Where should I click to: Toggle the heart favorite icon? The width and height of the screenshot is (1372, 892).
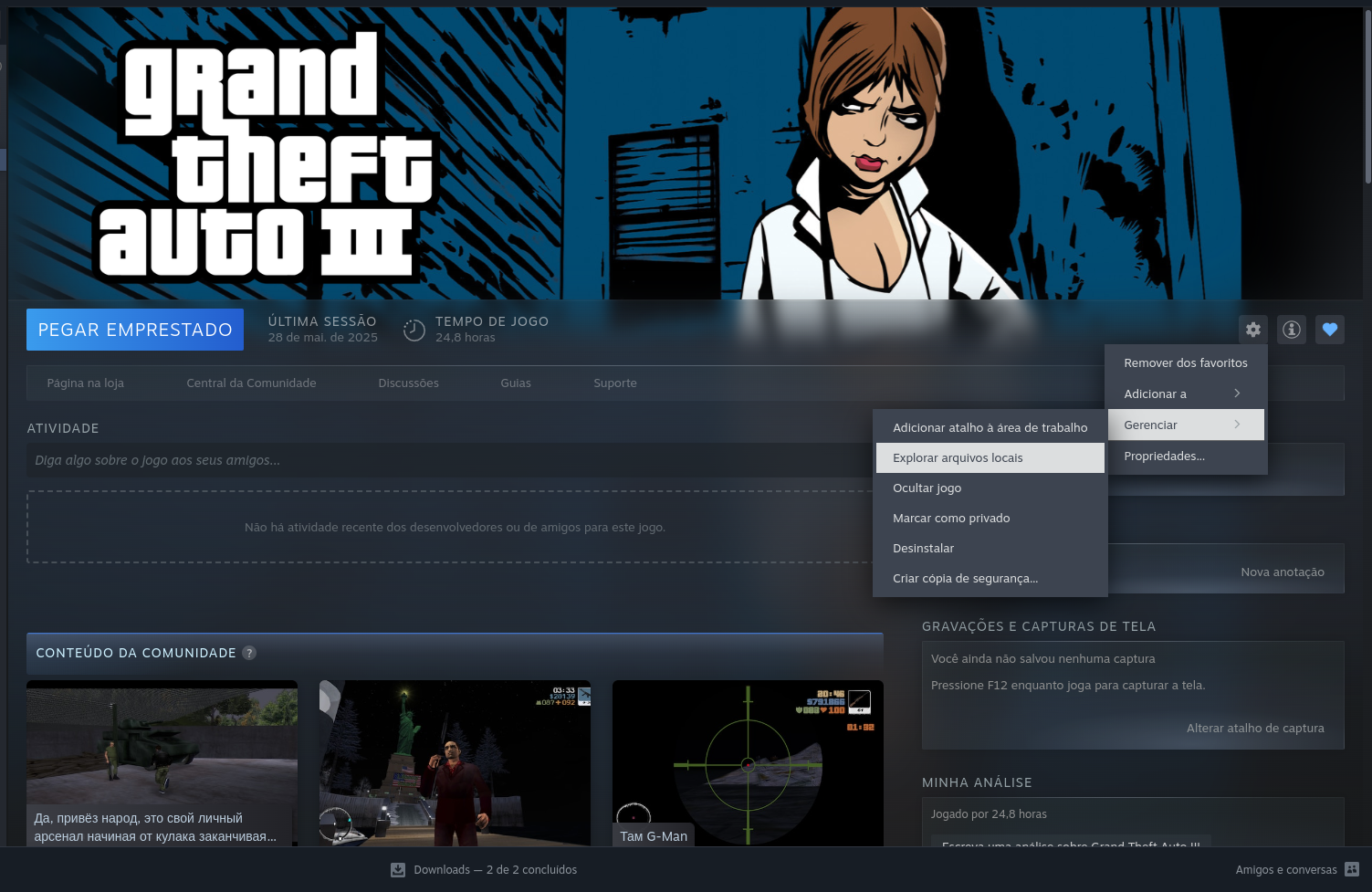click(1330, 330)
